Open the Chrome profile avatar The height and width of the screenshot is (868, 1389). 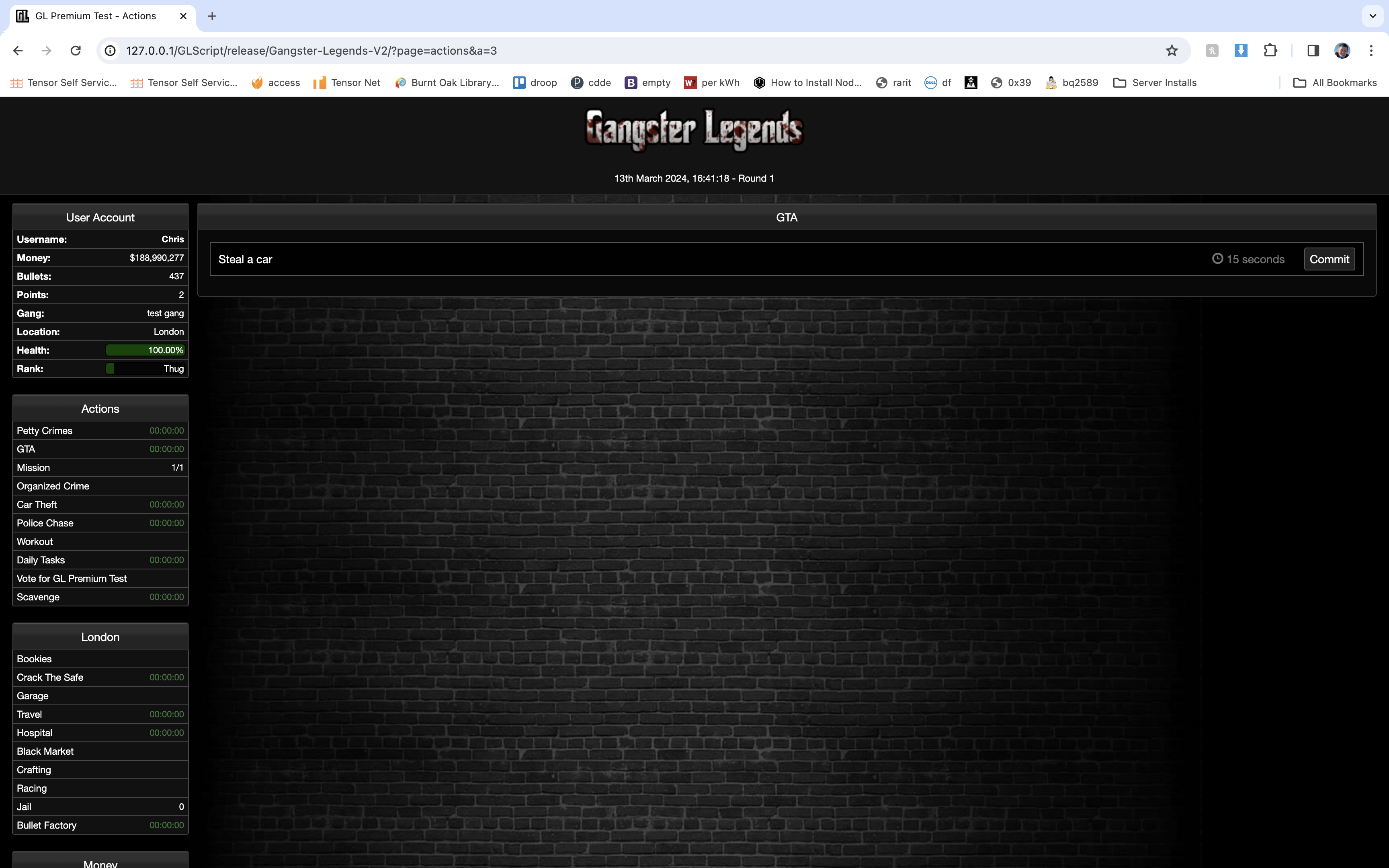point(1342,51)
